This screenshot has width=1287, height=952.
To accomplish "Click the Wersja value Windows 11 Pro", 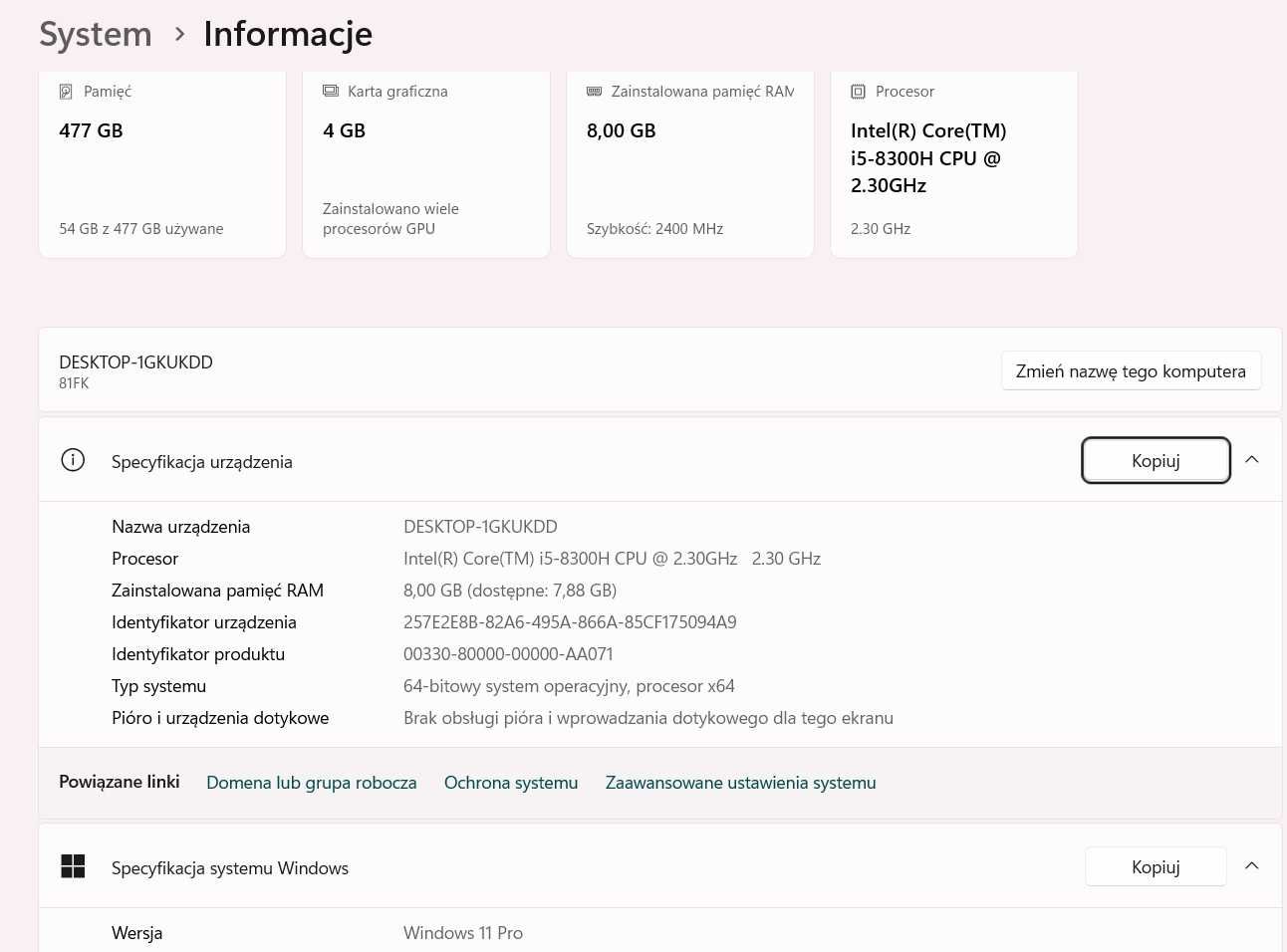I will [x=463, y=933].
